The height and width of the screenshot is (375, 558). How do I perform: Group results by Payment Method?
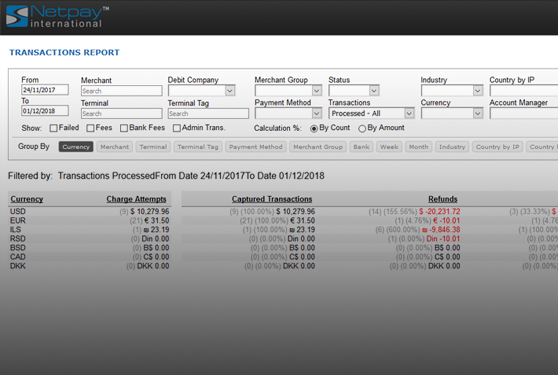tap(256, 147)
